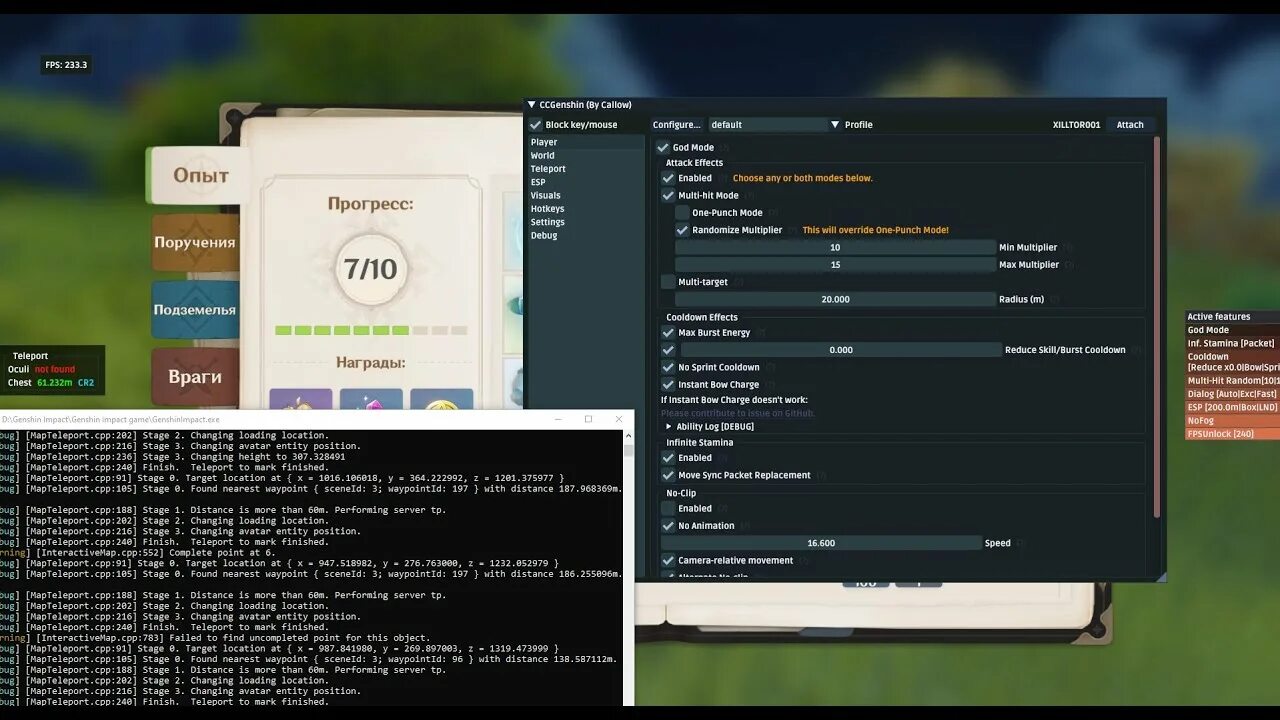Maximize the GenshinImpact.exe console window

click(589, 419)
